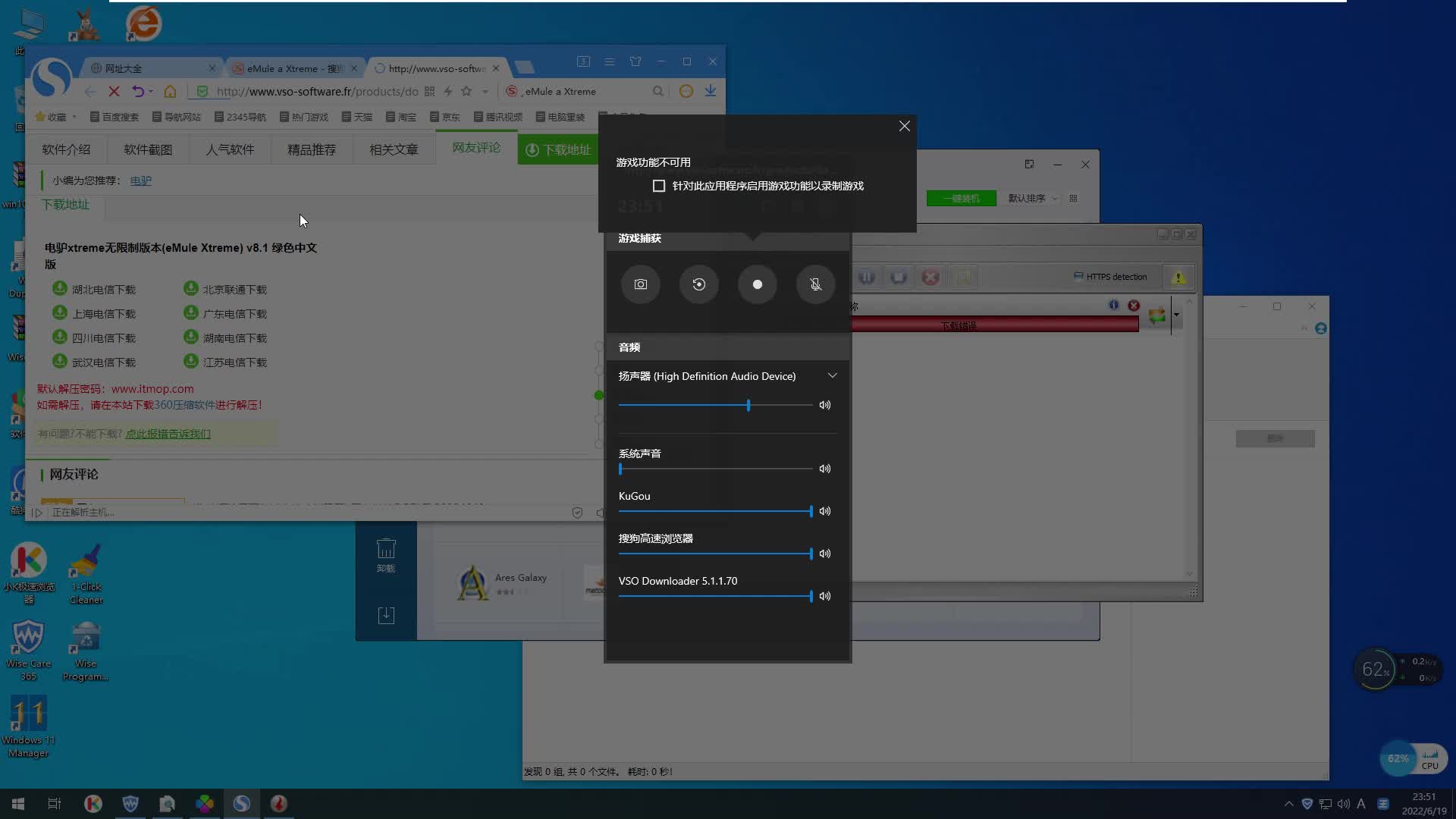The image size is (1456, 819).
Task: Open the browser skin shirt icon
Action: coord(635,61)
